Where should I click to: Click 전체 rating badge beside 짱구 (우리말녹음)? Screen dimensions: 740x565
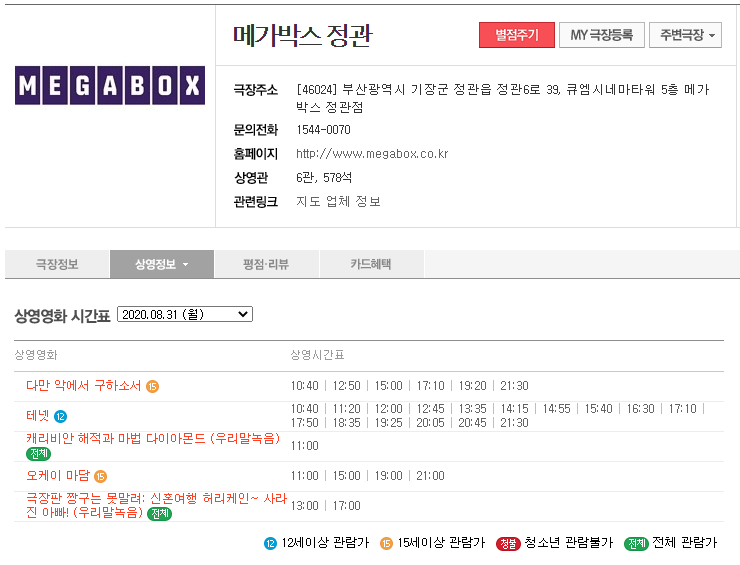pyautogui.click(x=160, y=514)
